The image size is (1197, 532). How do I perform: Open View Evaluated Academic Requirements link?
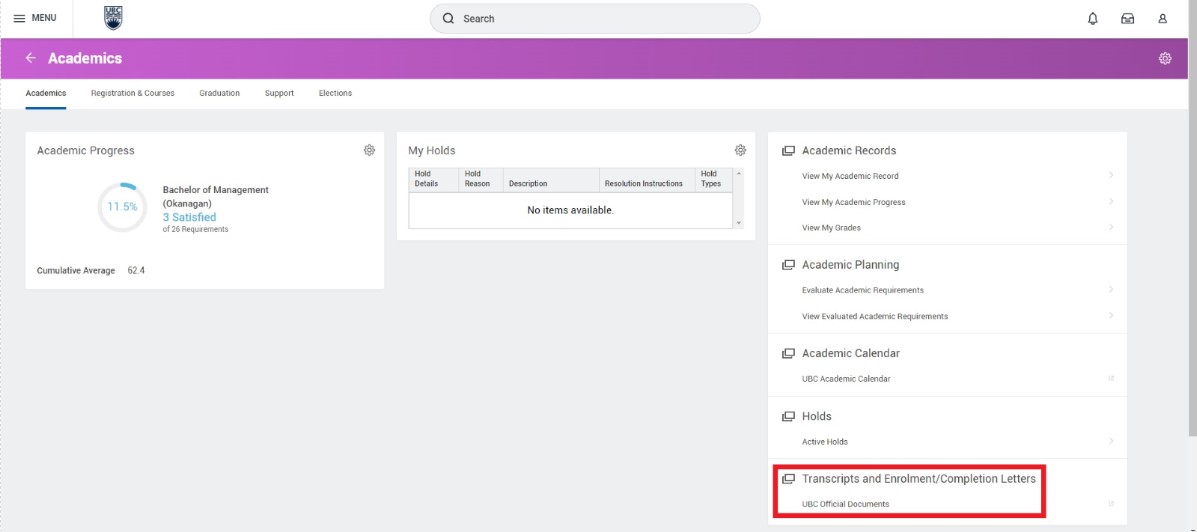pyautogui.click(x=875, y=316)
